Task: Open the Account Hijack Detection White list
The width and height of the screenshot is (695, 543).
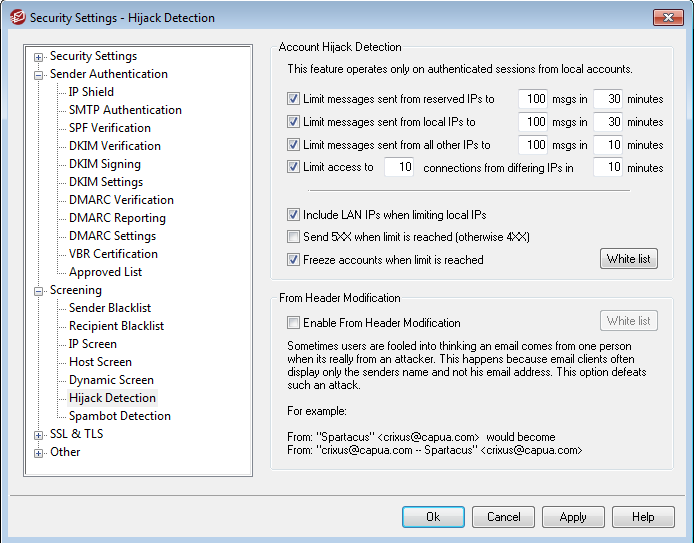Action: (x=629, y=259)
